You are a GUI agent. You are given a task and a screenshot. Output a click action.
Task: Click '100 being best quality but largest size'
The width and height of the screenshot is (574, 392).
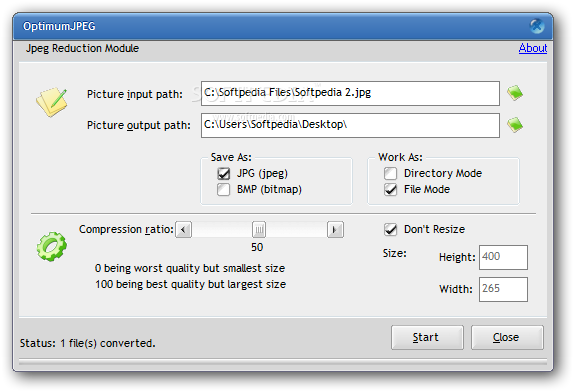[x=190, y=284]
